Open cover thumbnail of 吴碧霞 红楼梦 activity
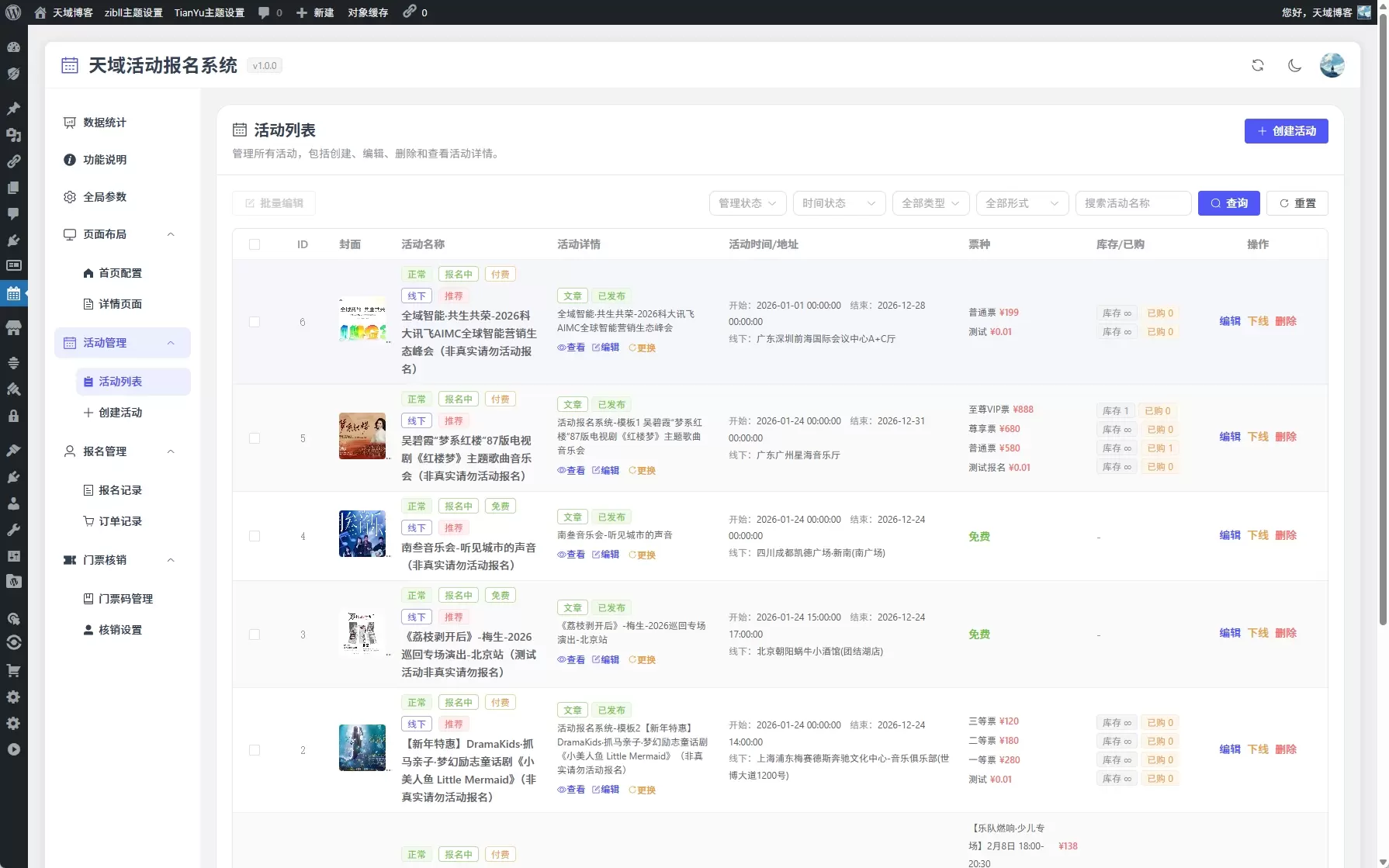Image resolution: width=1389 pixels, height=868 pixels. 362,436
